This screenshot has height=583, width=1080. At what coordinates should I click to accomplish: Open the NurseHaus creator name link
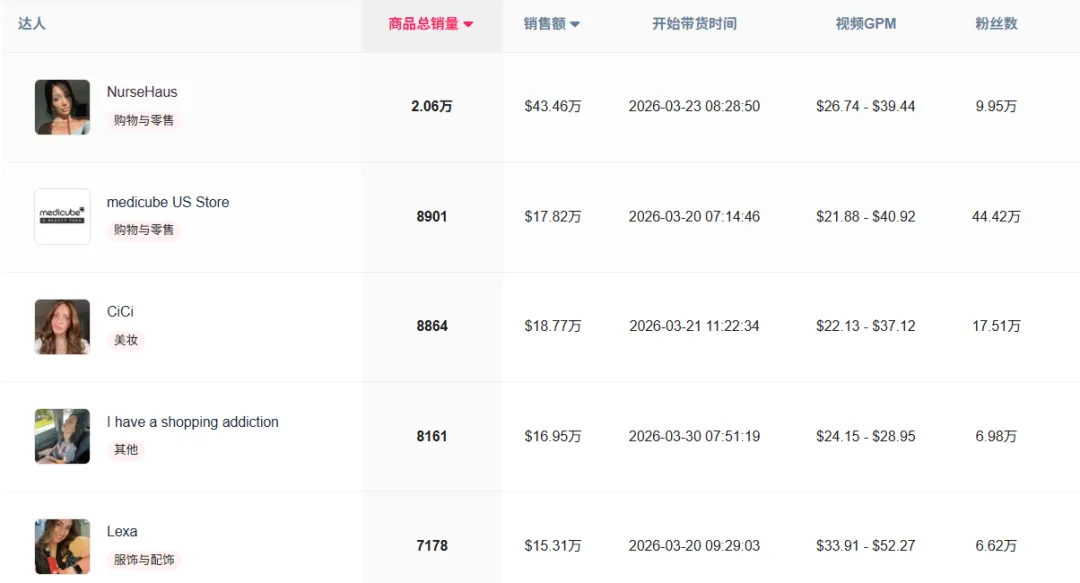(141, 91)
